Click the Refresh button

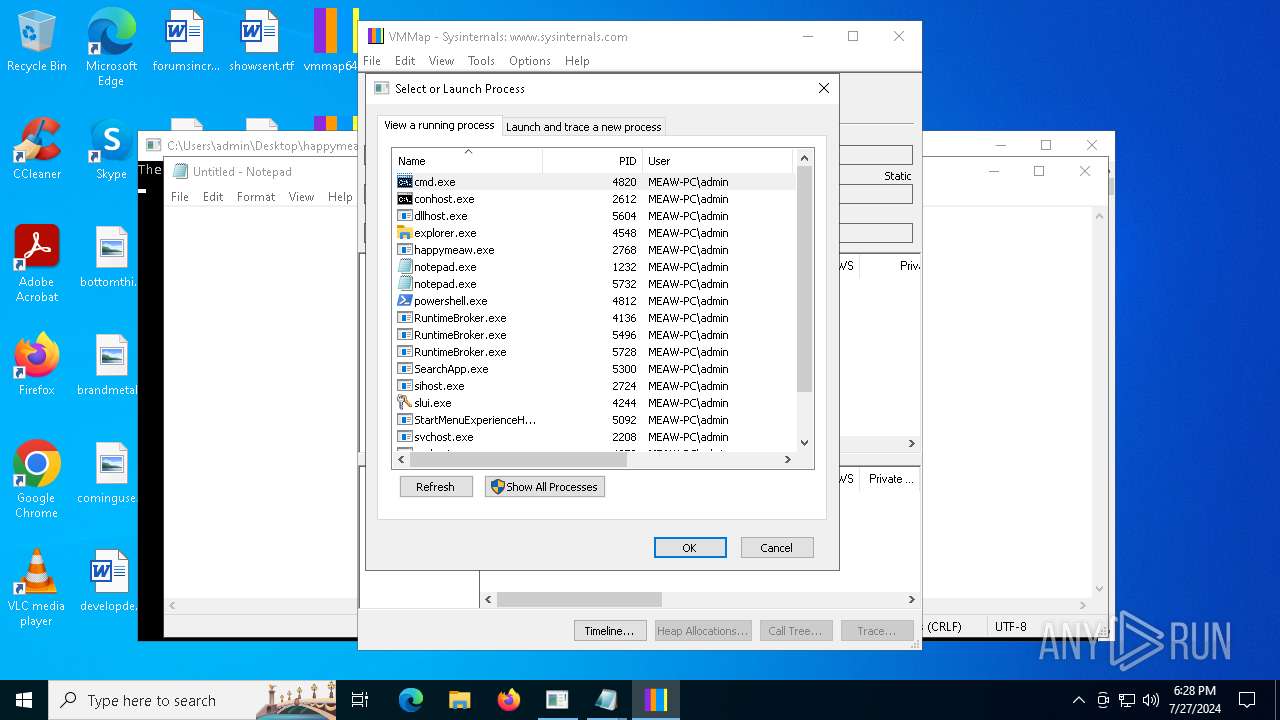tap(435, 487)
